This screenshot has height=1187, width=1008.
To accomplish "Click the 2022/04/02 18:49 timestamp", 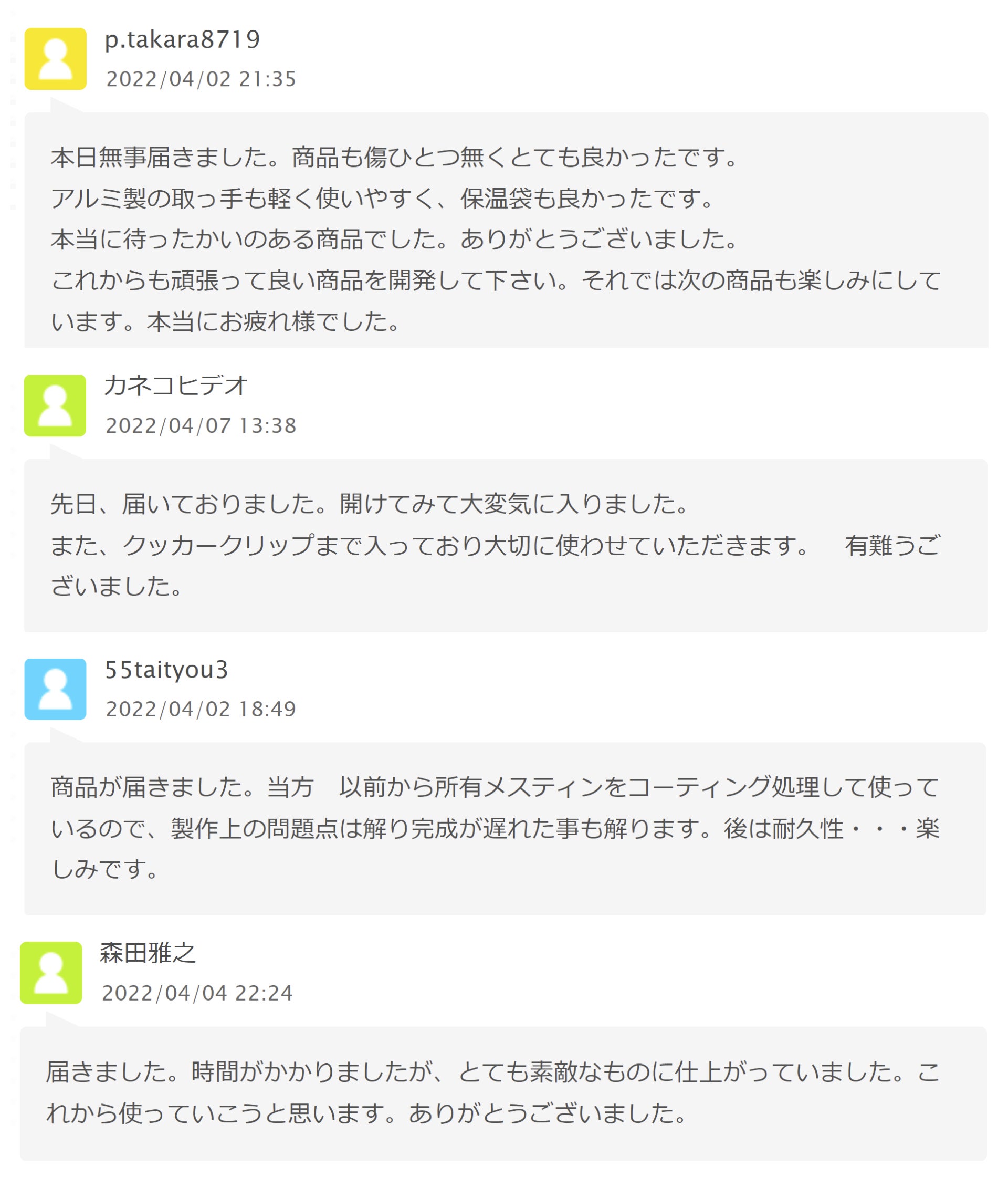I will click(x=201, y=709).
